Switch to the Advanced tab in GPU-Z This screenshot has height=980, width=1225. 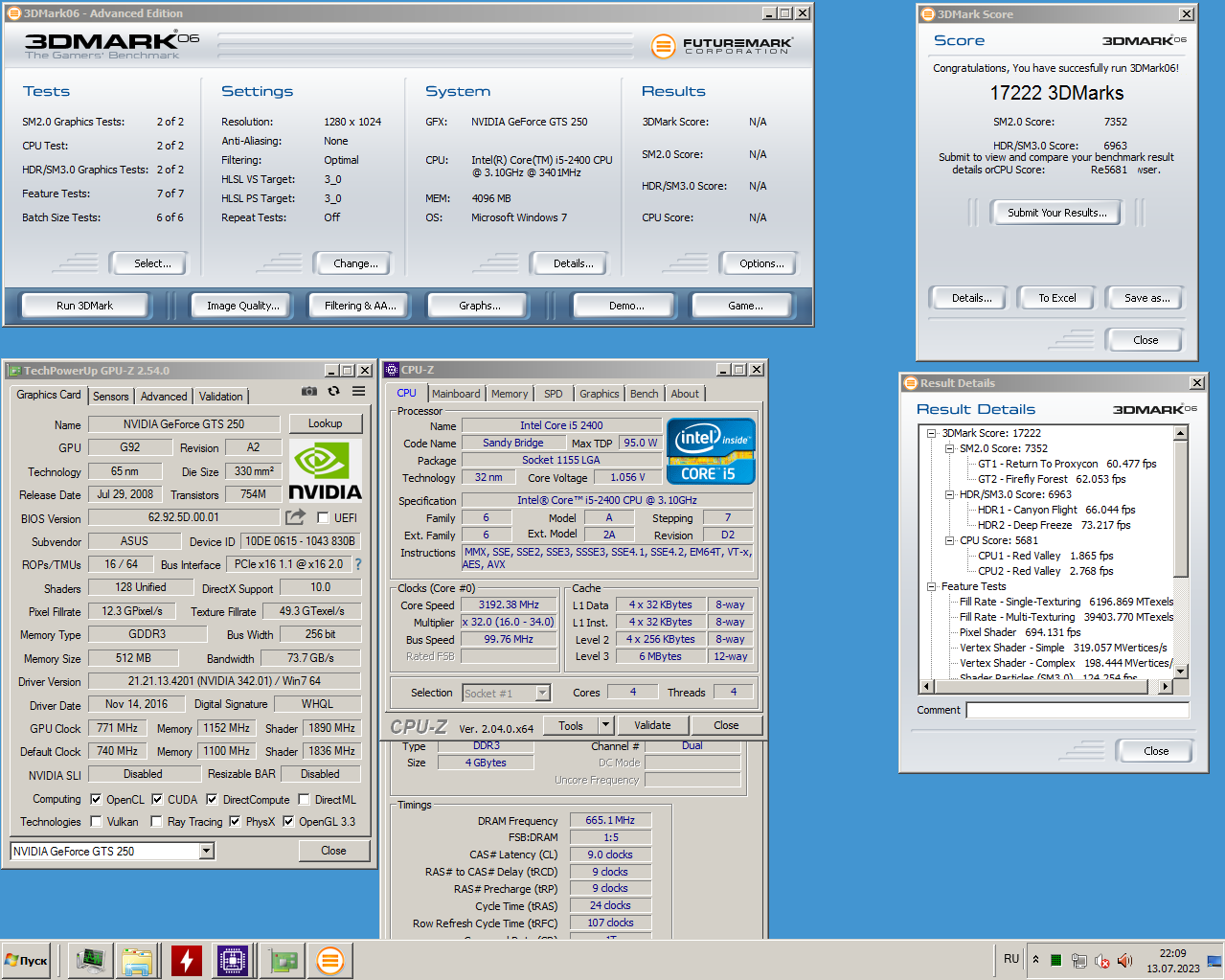tap(164, 397)
